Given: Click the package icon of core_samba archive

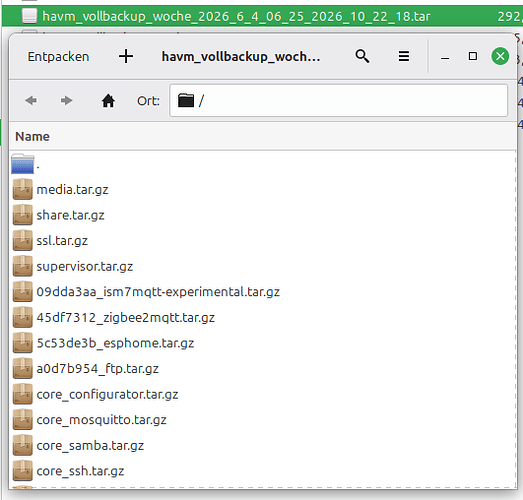Looking at the screenshot, I should [23, 445].
